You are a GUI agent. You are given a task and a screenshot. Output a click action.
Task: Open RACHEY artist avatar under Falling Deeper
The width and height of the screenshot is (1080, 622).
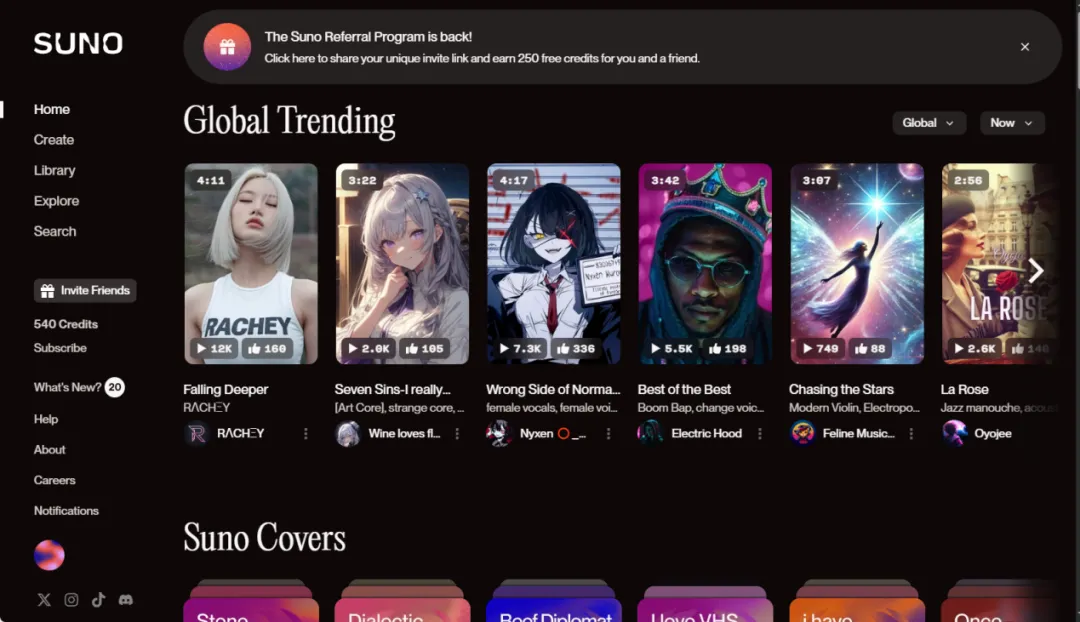(x=196, y=433)
